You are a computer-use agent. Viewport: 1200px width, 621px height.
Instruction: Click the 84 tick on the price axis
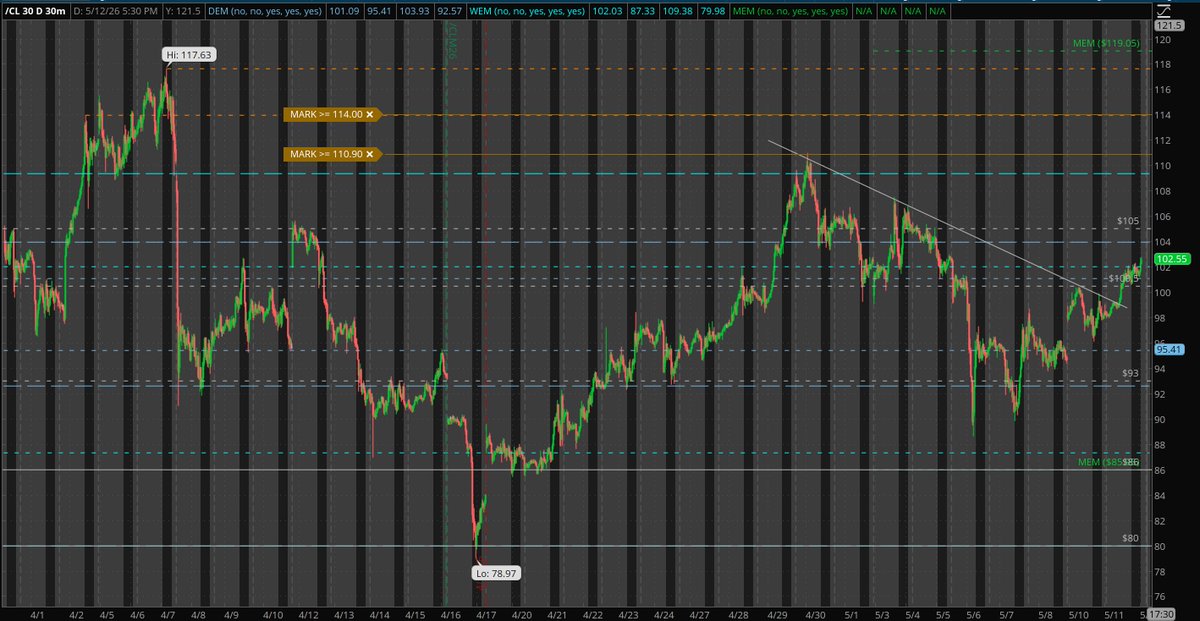(x=1160, y=495)
